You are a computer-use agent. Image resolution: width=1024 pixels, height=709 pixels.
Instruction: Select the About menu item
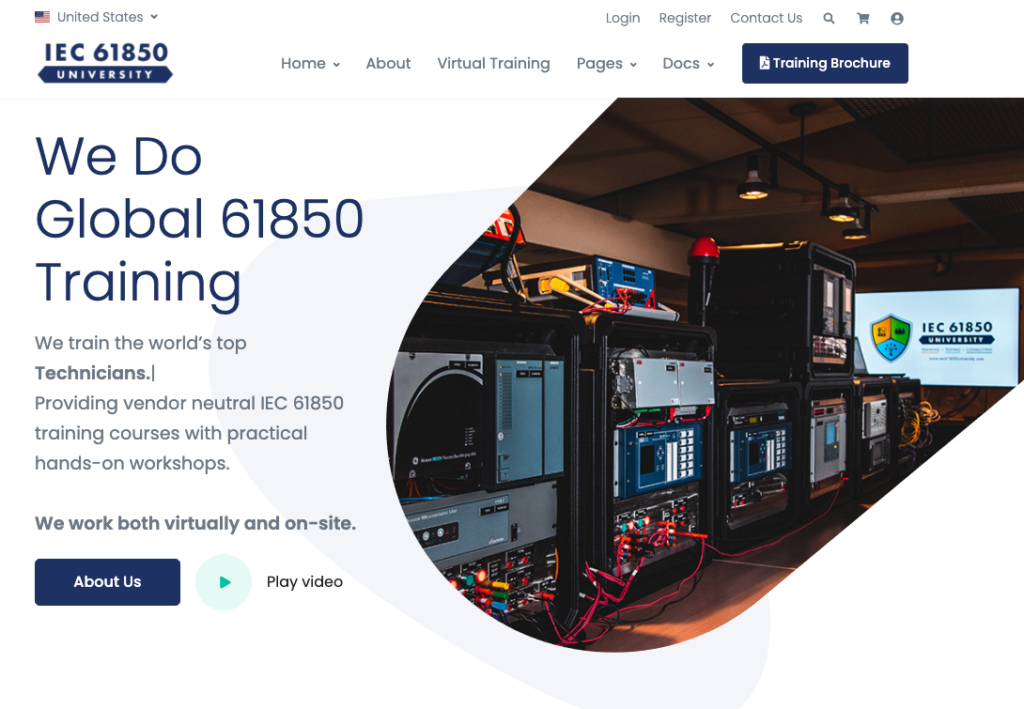[388, 63]
